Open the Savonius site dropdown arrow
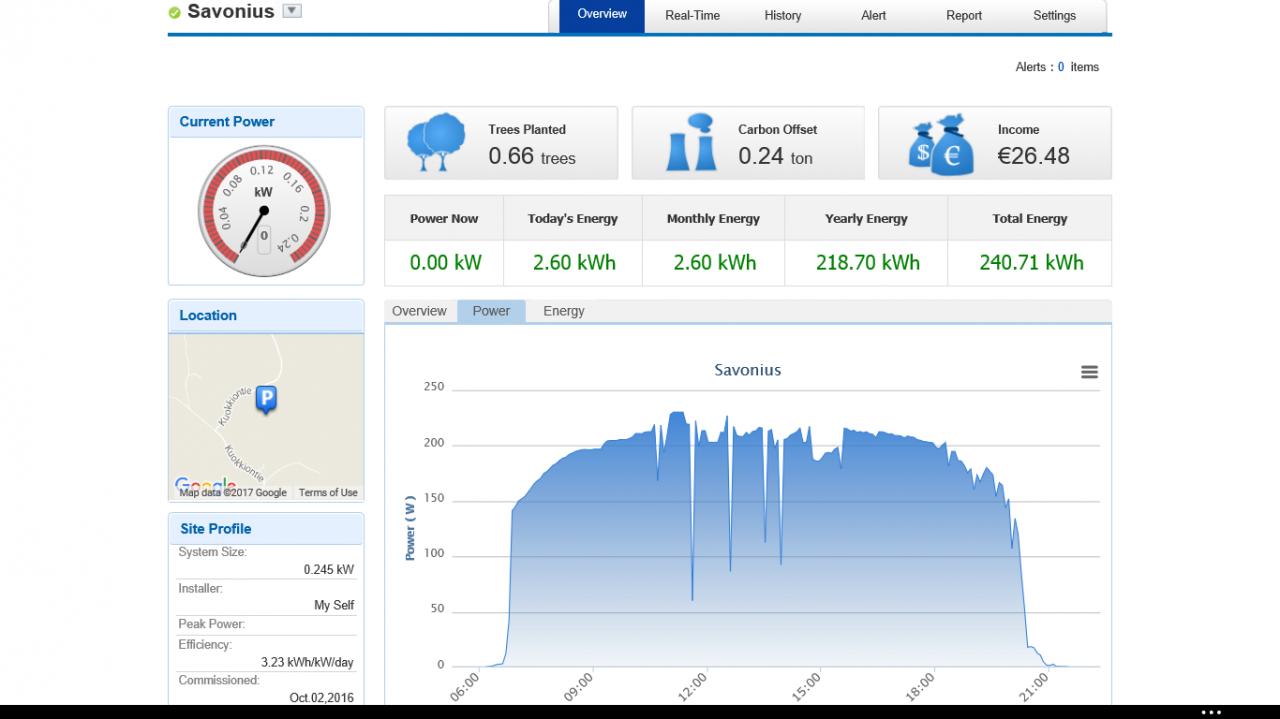Image resolution: width=1280 pixels, height=719 pixels. click(292, 11)
